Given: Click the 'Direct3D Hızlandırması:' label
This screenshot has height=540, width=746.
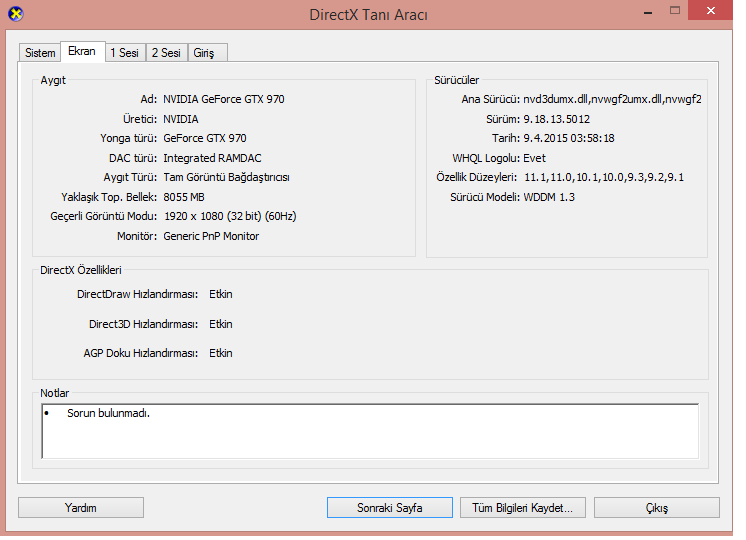Looking at the screenshot, I should (x=143, y=324).
